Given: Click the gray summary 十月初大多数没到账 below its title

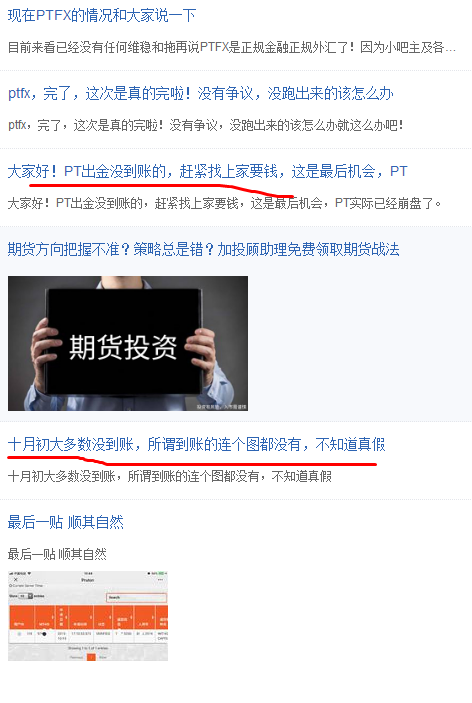Looking at the screenshot, I should (170, 476).
